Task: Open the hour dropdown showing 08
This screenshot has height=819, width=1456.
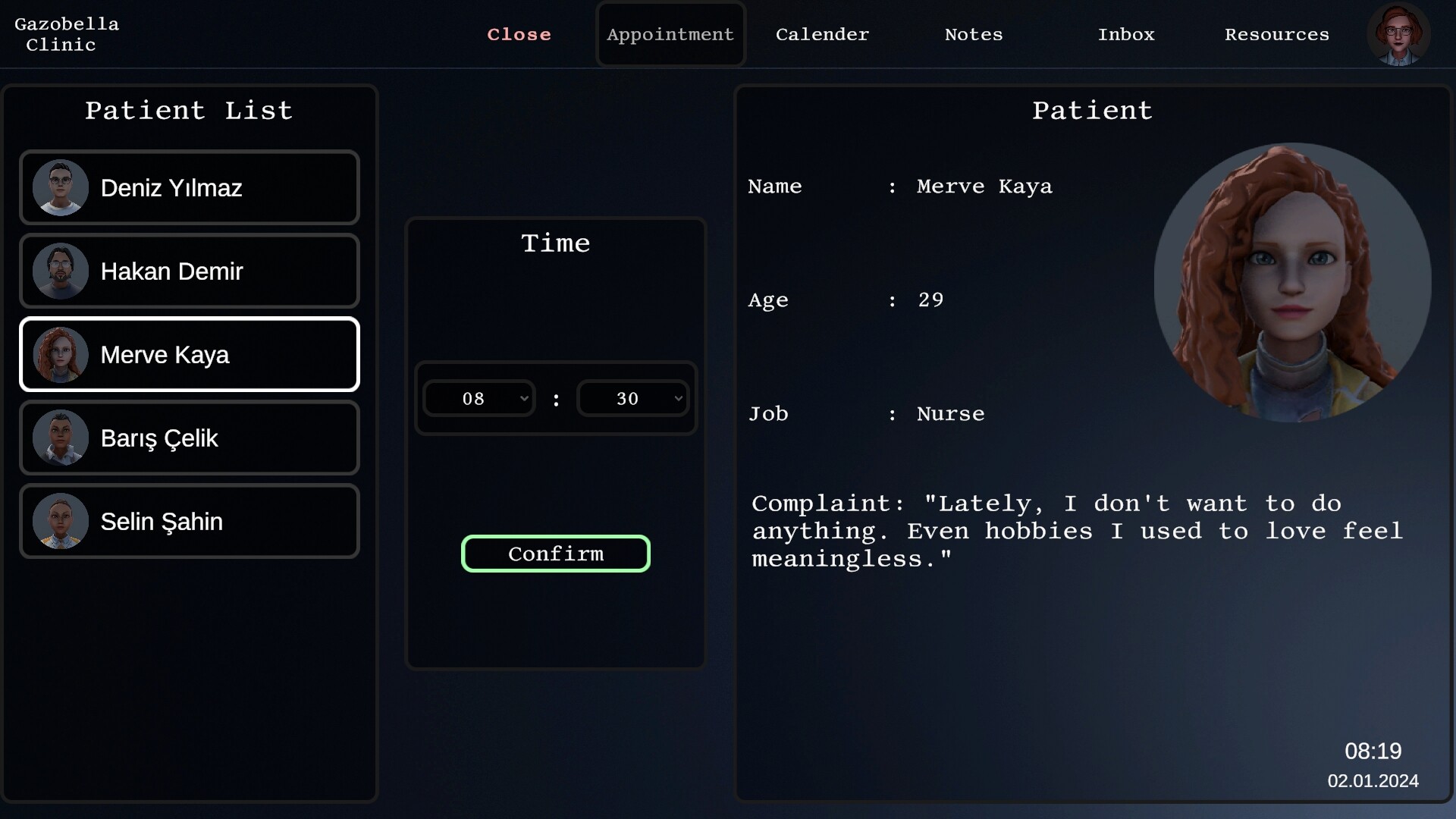Action: pos(479,398)
